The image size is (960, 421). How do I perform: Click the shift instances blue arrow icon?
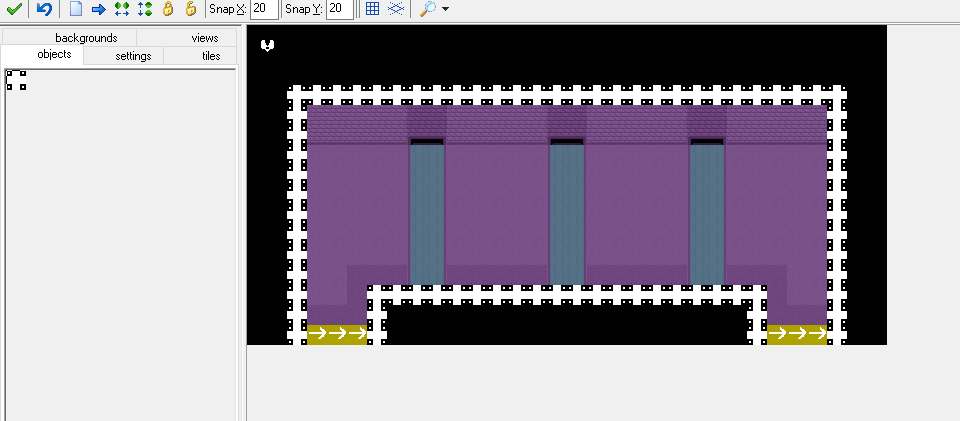pyautogui.click(x=98, y=9)
